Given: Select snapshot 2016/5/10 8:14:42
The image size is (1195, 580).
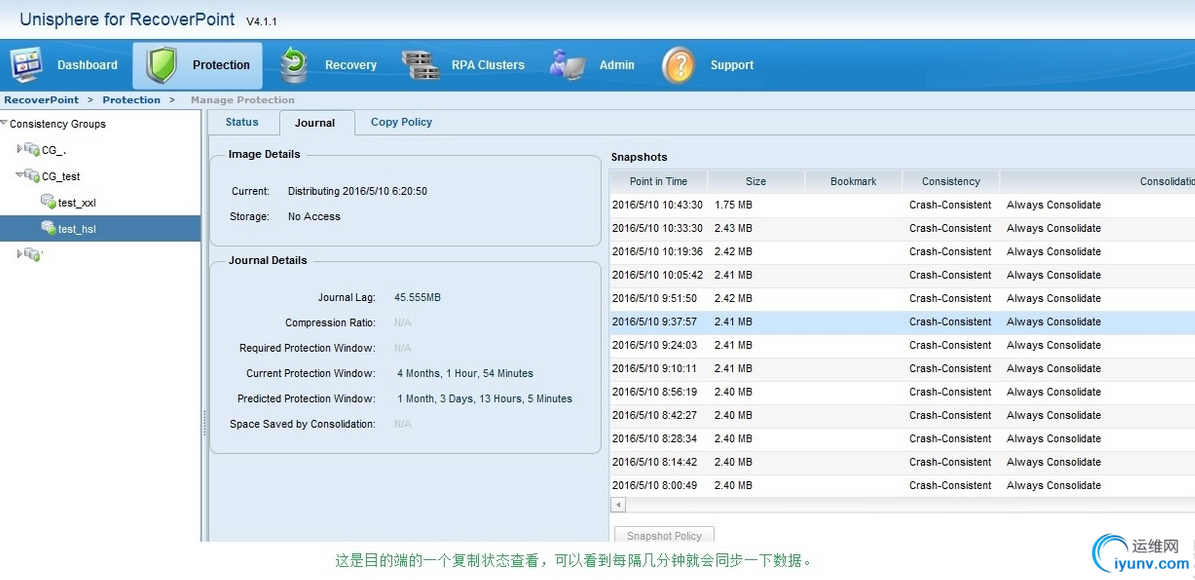Looking at the screenshot, I should click(902, 462).
